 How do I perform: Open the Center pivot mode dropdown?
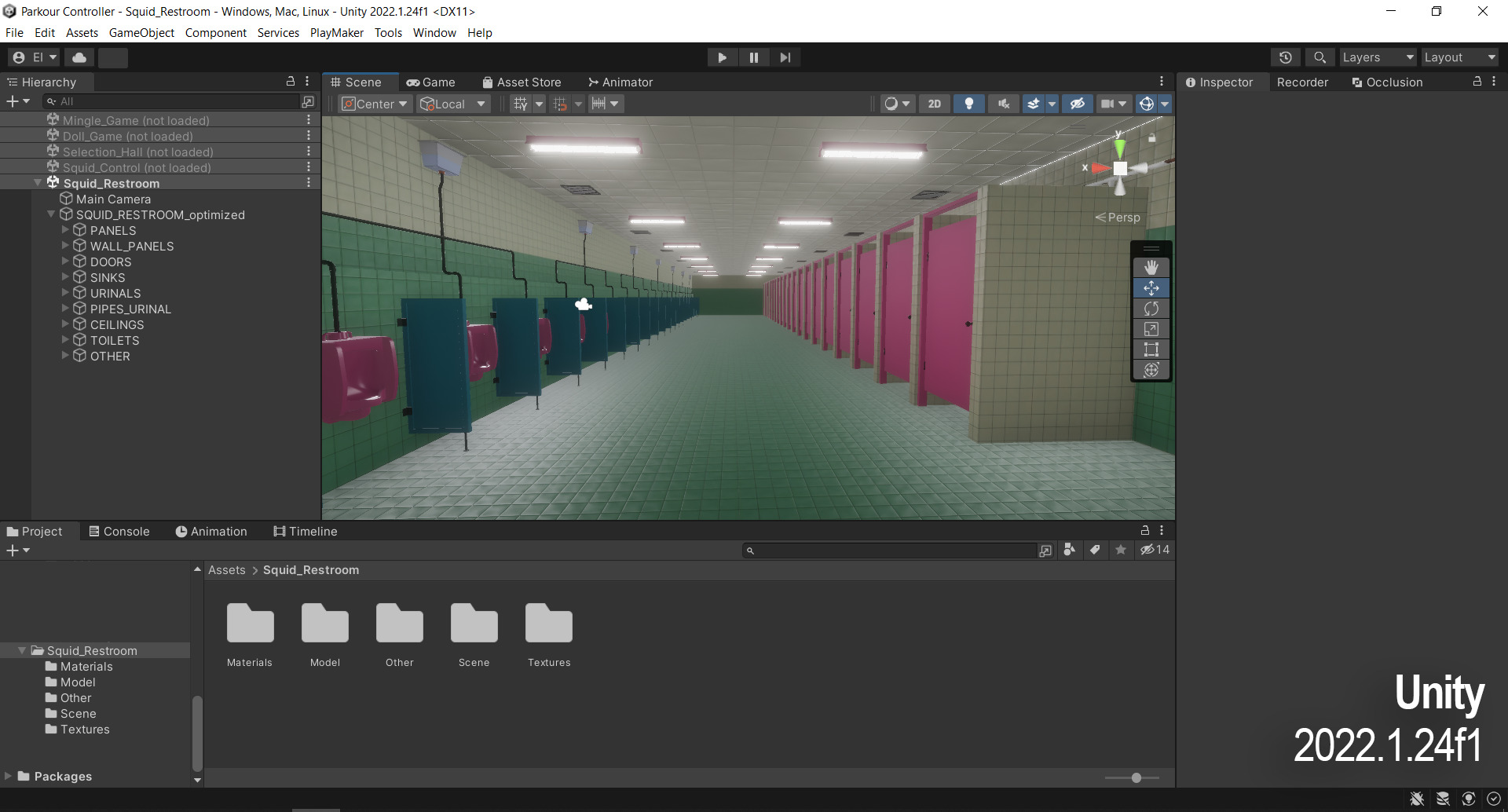click(x=375, y=104)
